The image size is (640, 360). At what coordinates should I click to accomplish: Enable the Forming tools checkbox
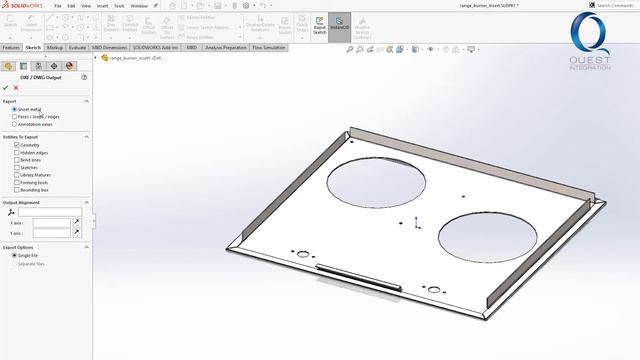coord(17,182)
